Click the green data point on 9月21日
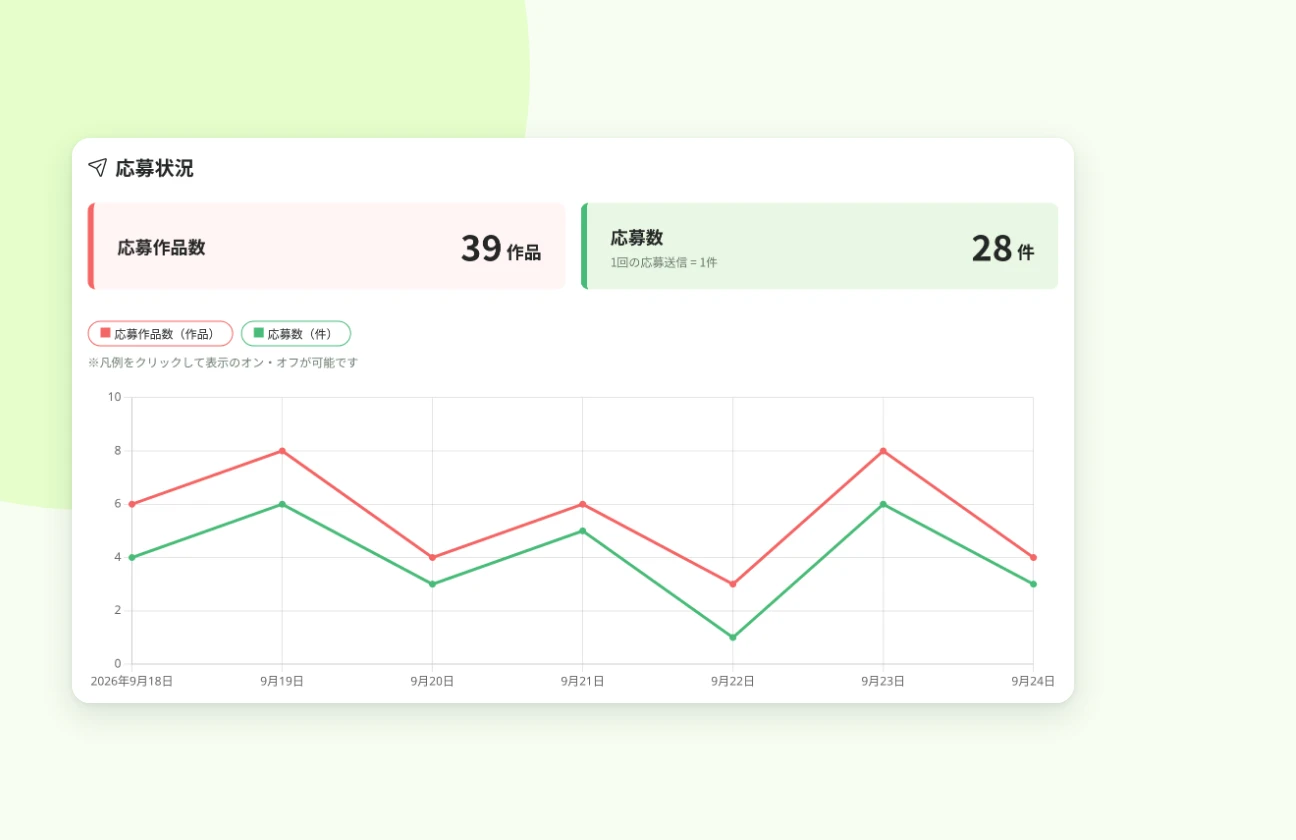The width and height of the screenshot is (1296, 840). click(583, 531)
